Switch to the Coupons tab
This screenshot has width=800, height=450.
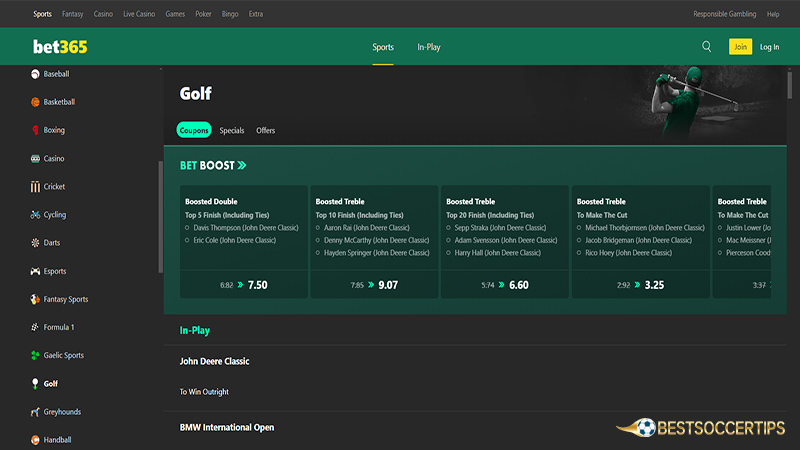point(194,130)
